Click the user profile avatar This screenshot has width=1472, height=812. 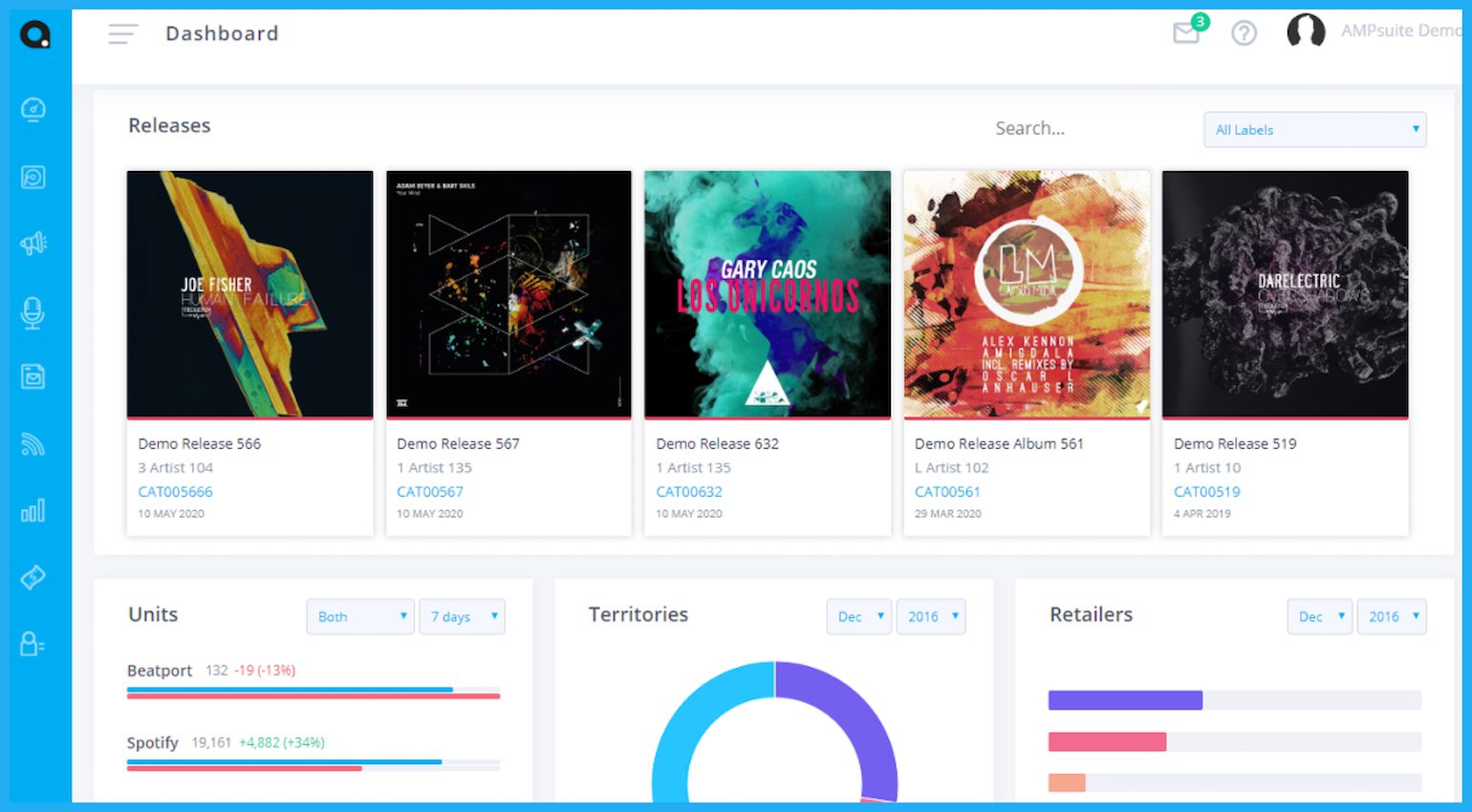[x=1306, y=32]
